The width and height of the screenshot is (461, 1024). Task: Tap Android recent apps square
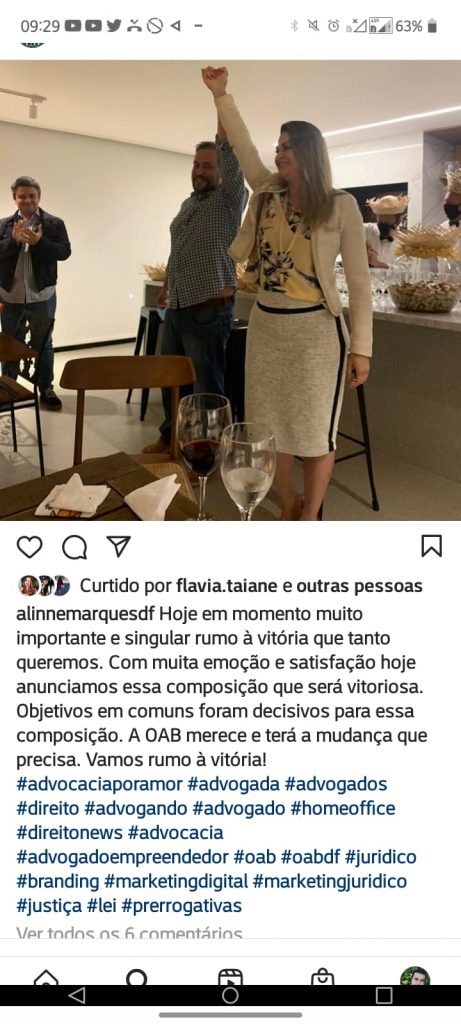pos(384,995)
